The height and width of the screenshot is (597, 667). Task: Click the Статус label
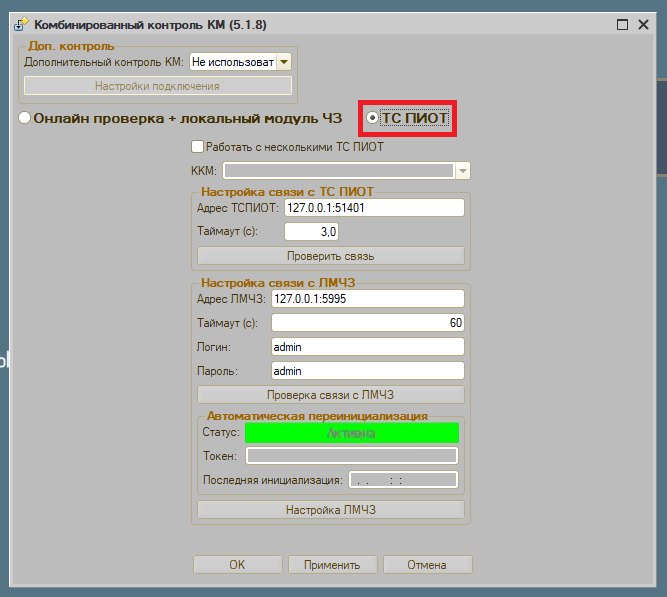(x=221, y=432)
